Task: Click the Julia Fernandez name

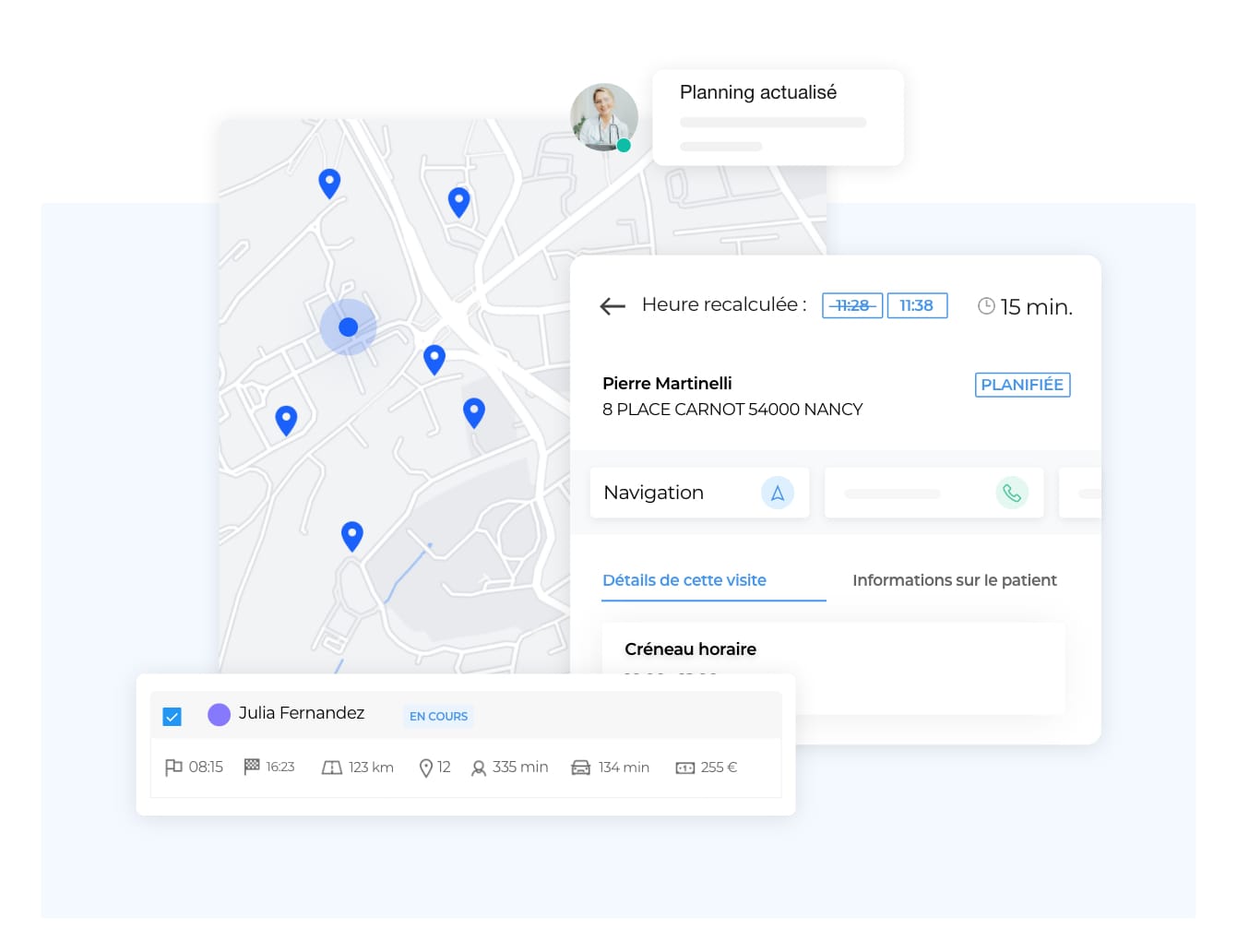Action: click(302, 712)
